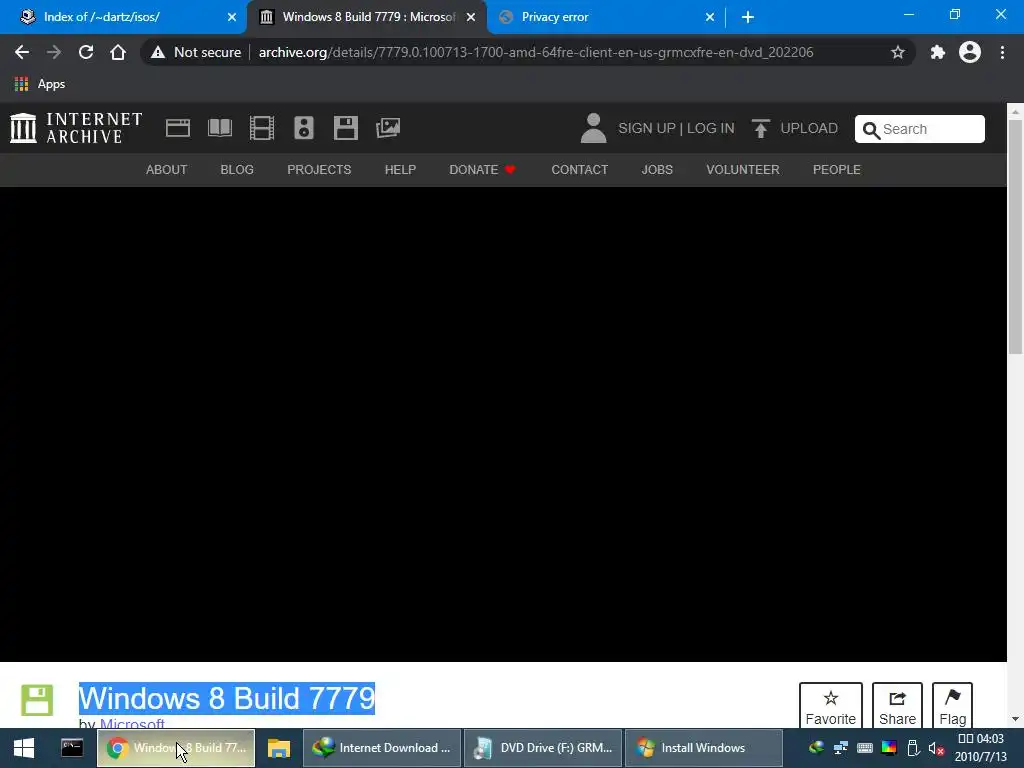This screenshot has width=1024, height=768.
Task: Click the page vertical scrollbar thumb
Action: [1015, 238]
